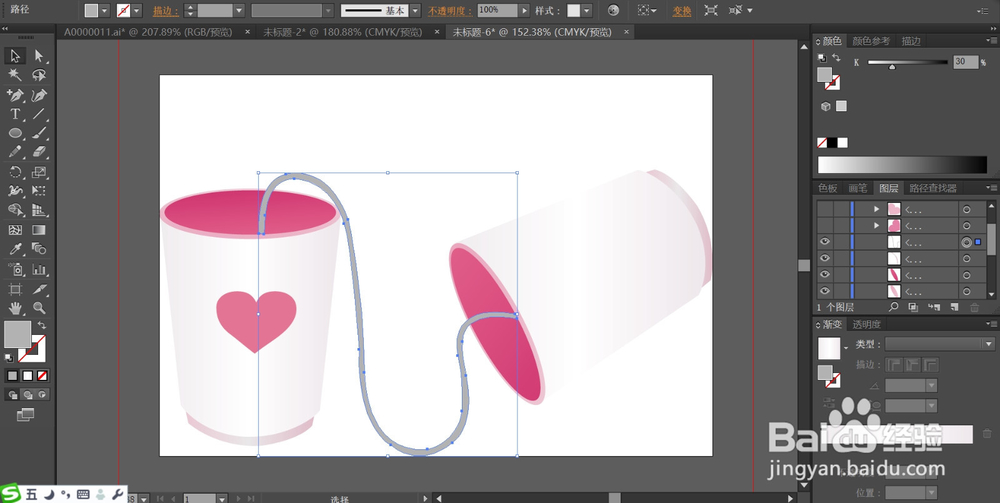Select the Scale tool

click(x=39, y=171)
